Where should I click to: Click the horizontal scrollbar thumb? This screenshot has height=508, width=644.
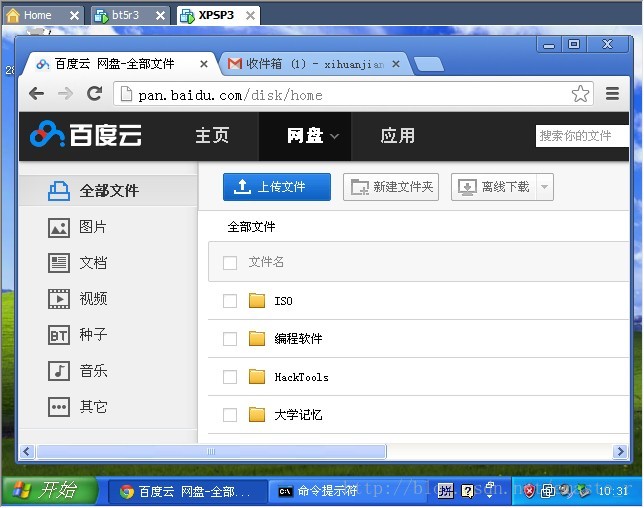coord(211,452)
